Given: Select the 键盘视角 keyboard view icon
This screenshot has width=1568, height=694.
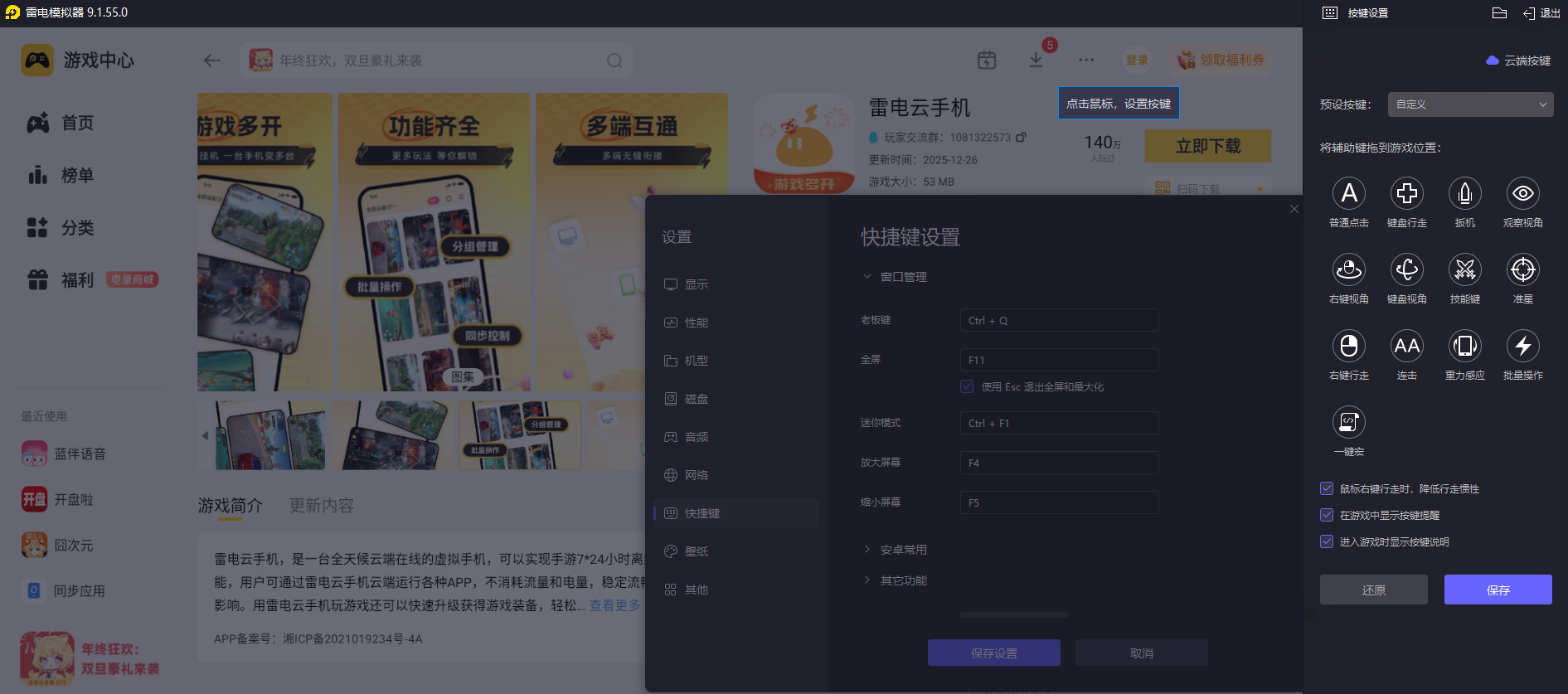Looking at the screenshot, I should [1407, 269].
